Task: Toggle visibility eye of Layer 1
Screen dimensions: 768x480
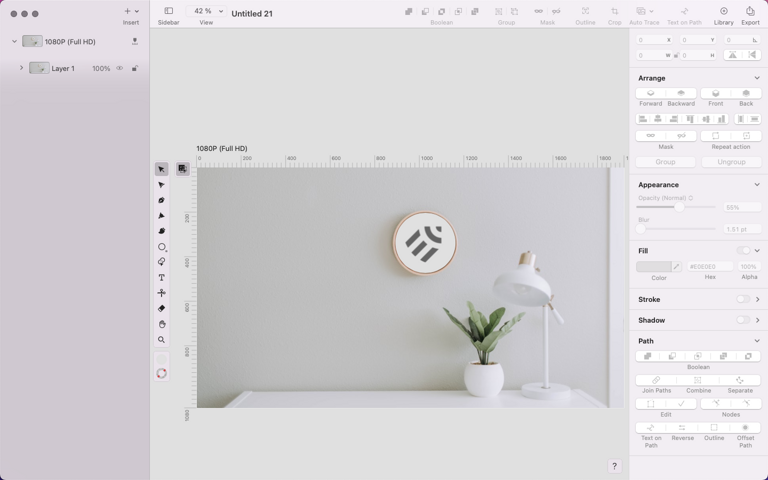Action: [x=120, y=68]
